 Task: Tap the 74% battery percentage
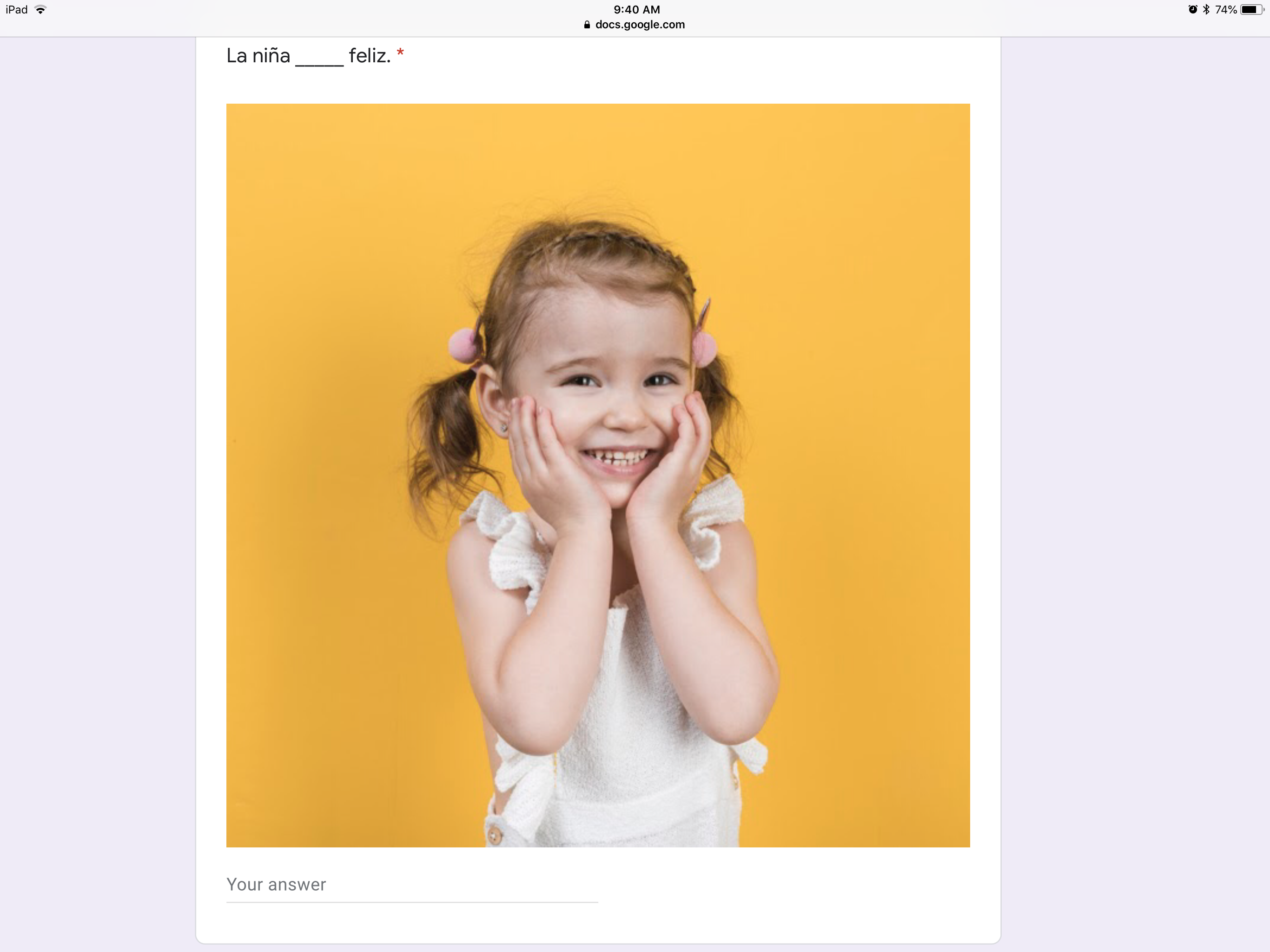[x=1225, y=9]
